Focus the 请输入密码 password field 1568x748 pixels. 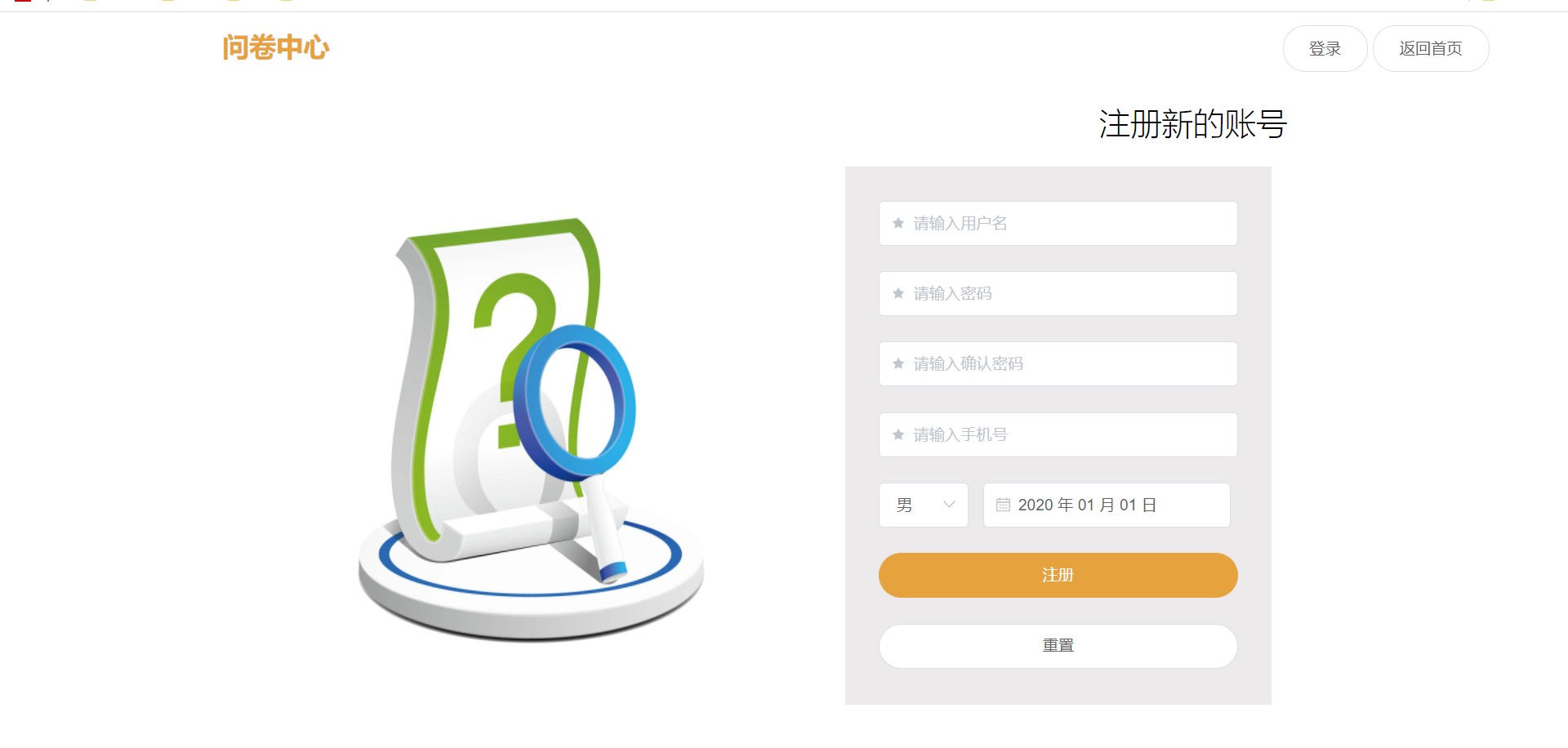(1058, 293)
